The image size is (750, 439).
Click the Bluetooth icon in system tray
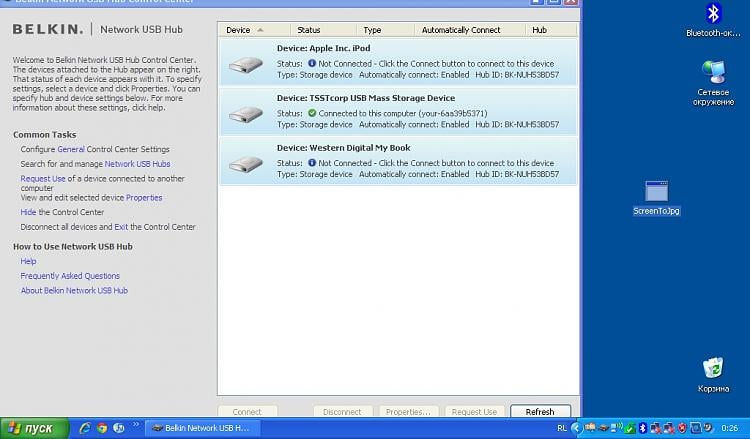643,428
